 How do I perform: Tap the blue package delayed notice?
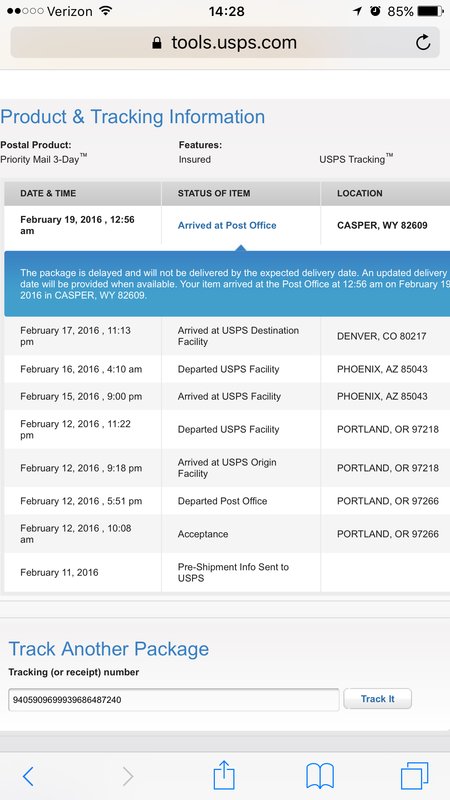pyautogui.click(x=227, y=284)
